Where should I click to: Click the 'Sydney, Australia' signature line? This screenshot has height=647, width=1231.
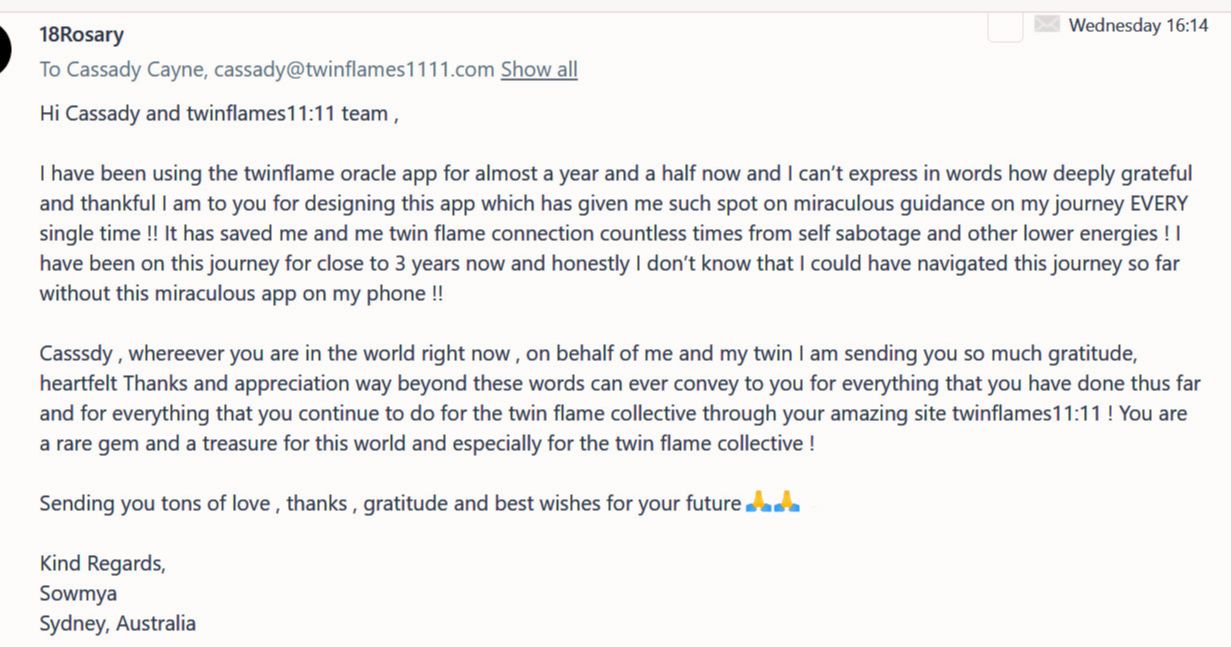click(x=117, y=623)
